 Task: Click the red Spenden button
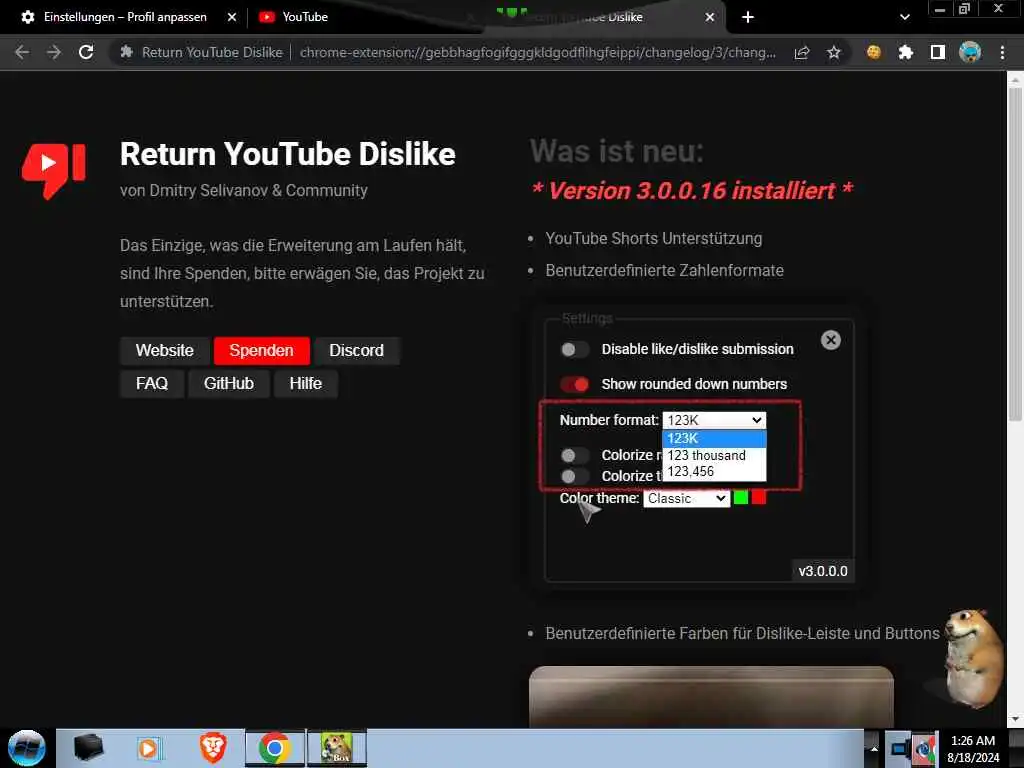(x=261, y=351)
